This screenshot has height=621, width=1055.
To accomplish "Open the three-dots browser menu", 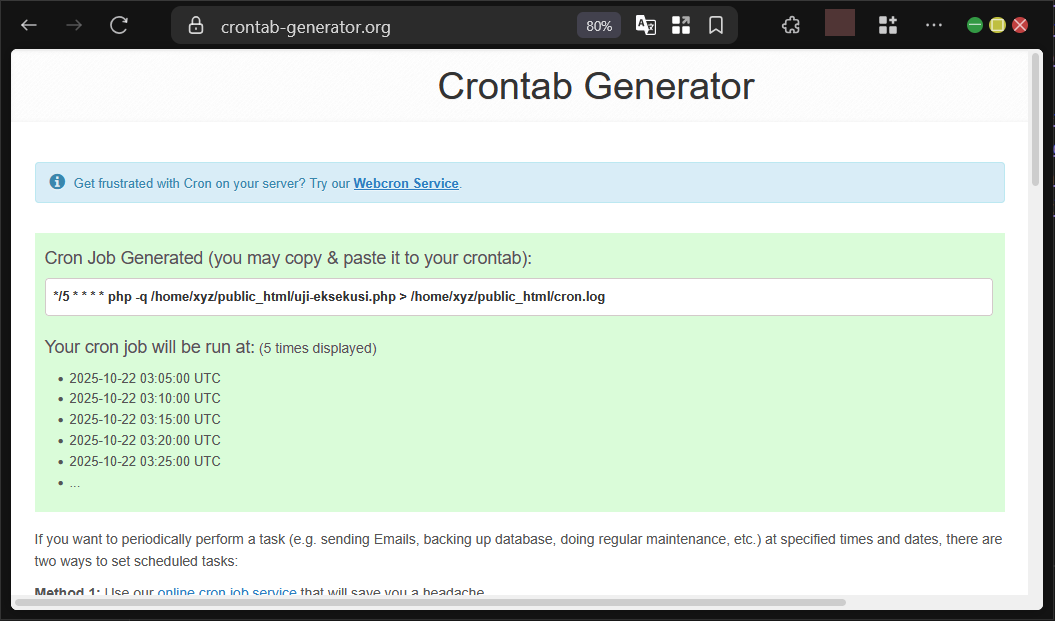I will [x=933, y=26].
